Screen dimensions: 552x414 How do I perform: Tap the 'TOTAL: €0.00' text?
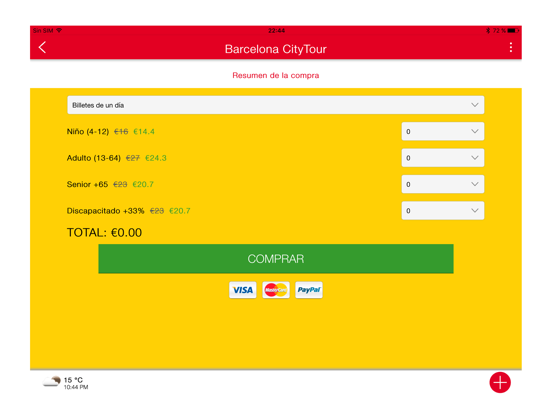coord(104,233)
